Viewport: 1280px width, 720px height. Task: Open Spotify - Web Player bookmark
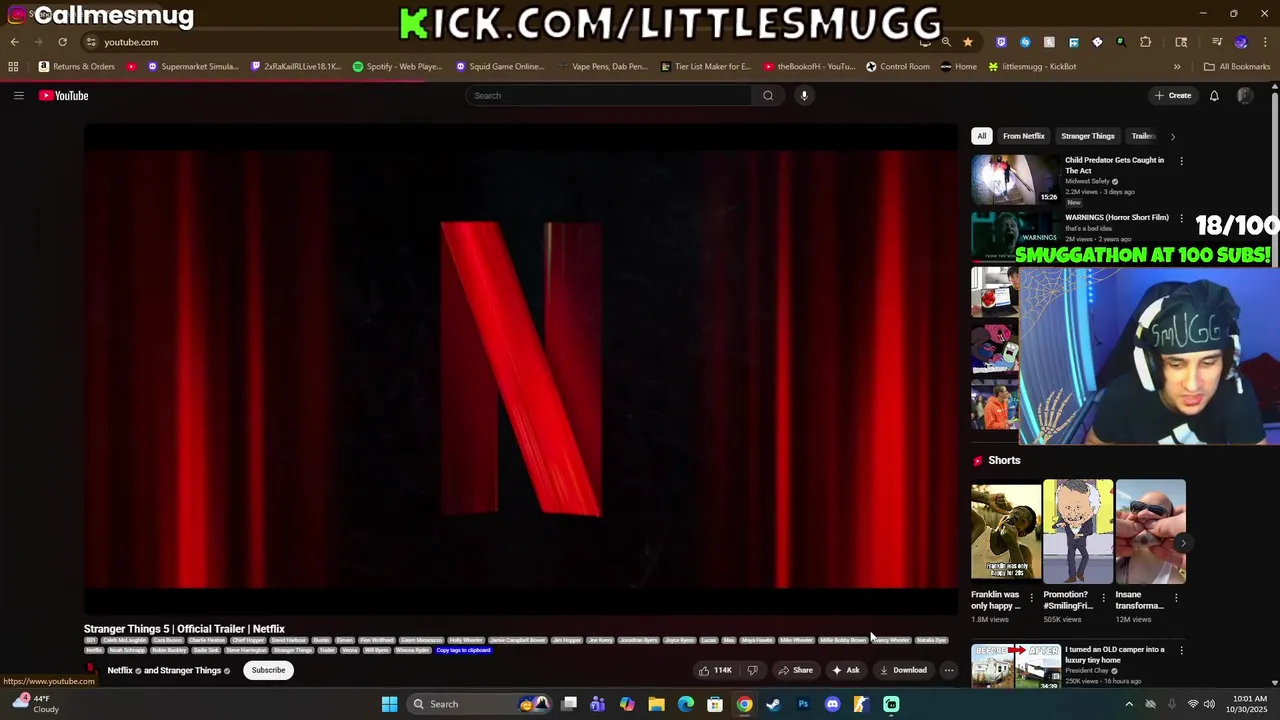(397, 67)
